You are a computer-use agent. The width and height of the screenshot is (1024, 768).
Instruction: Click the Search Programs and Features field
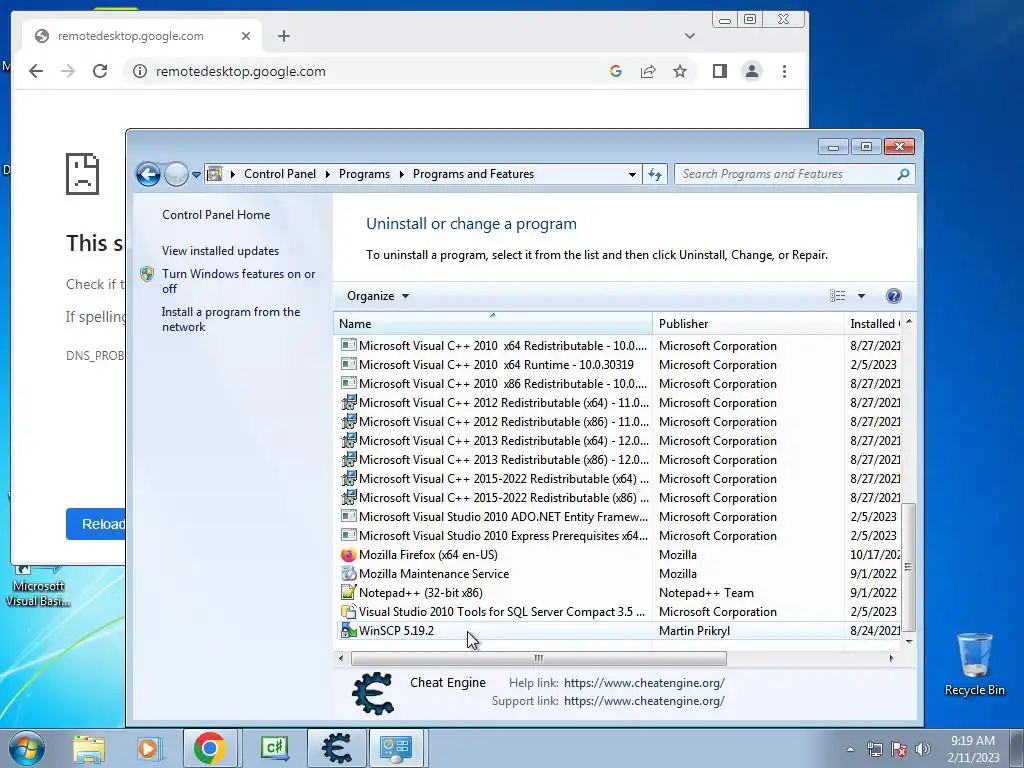[x=794, y=174]
